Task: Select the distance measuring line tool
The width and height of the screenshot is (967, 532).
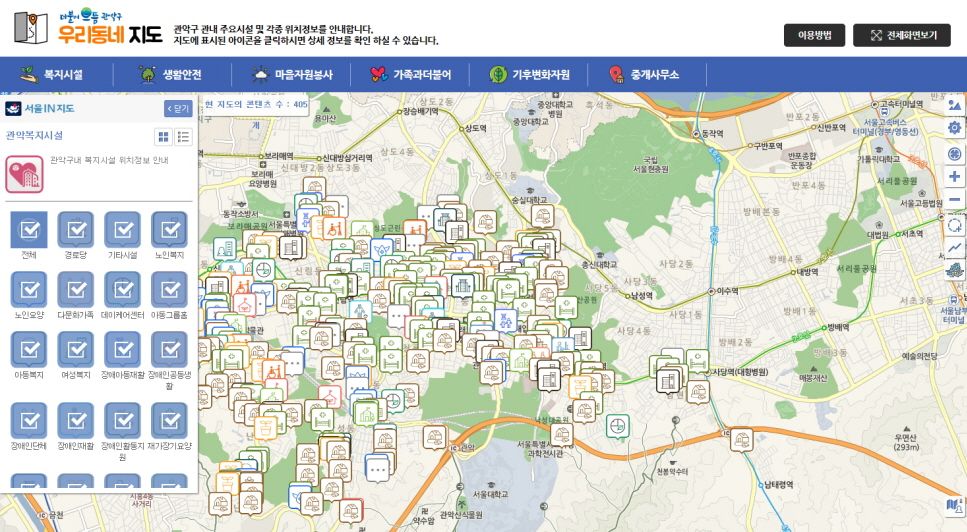Action: (x=955, y=248)
